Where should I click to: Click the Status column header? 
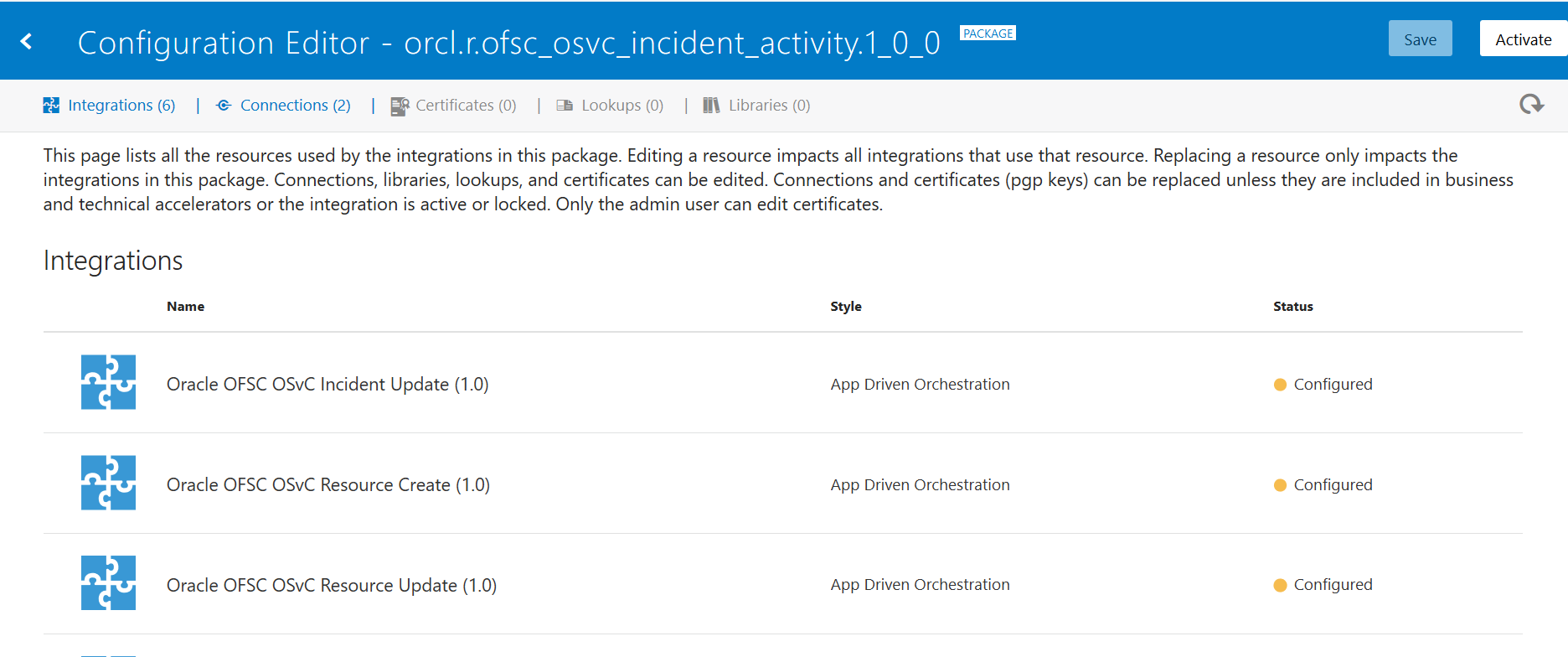coord(1293,307)
